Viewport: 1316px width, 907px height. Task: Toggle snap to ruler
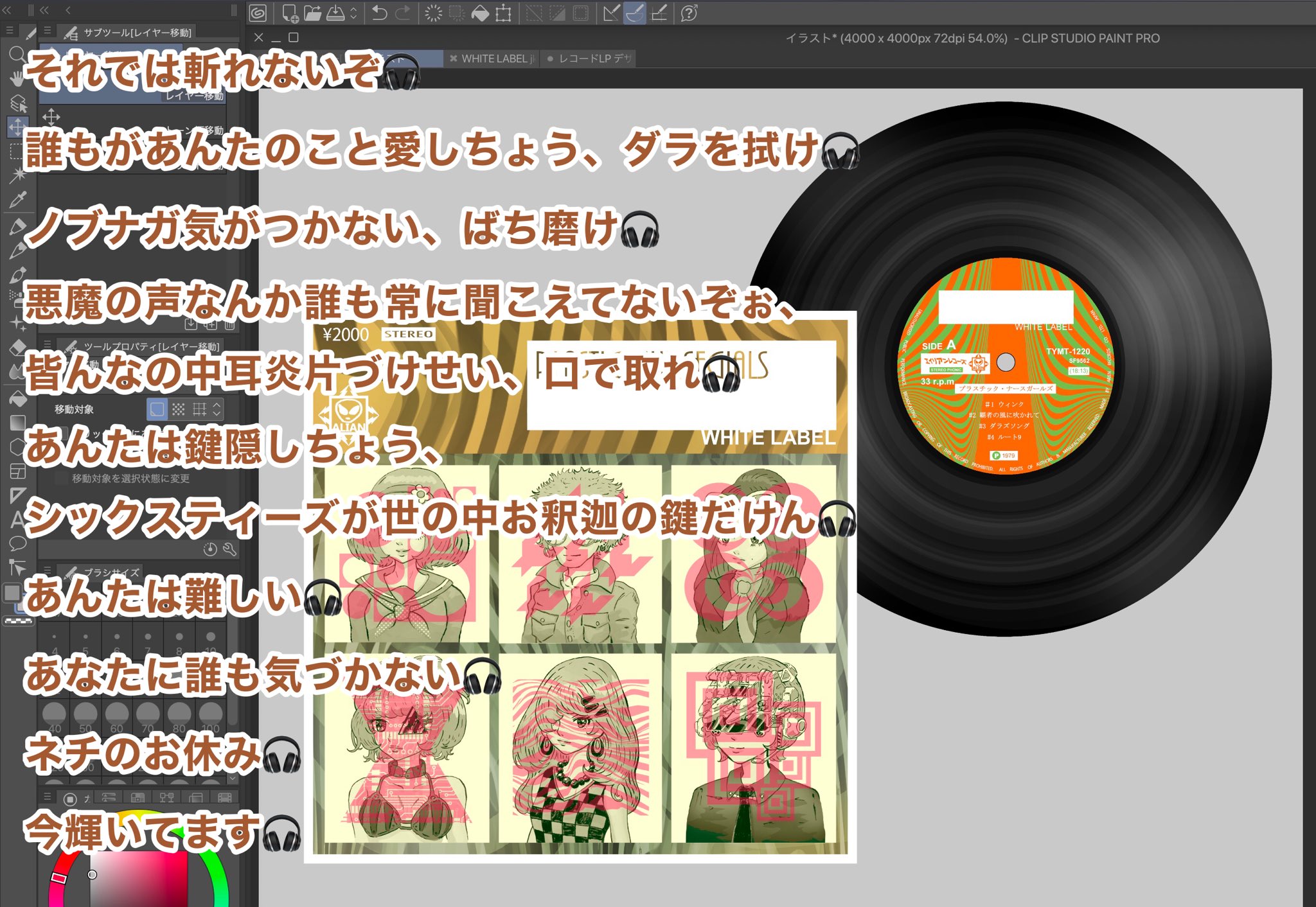(x=611, y=13)
